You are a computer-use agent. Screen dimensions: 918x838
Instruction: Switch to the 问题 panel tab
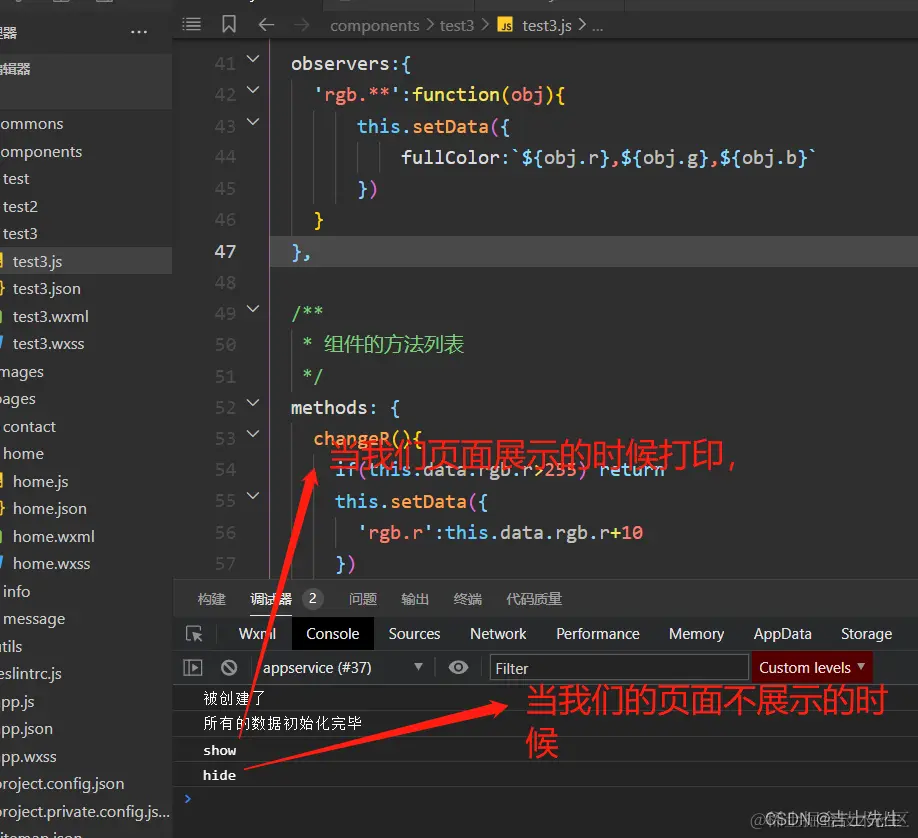[363, 599]
